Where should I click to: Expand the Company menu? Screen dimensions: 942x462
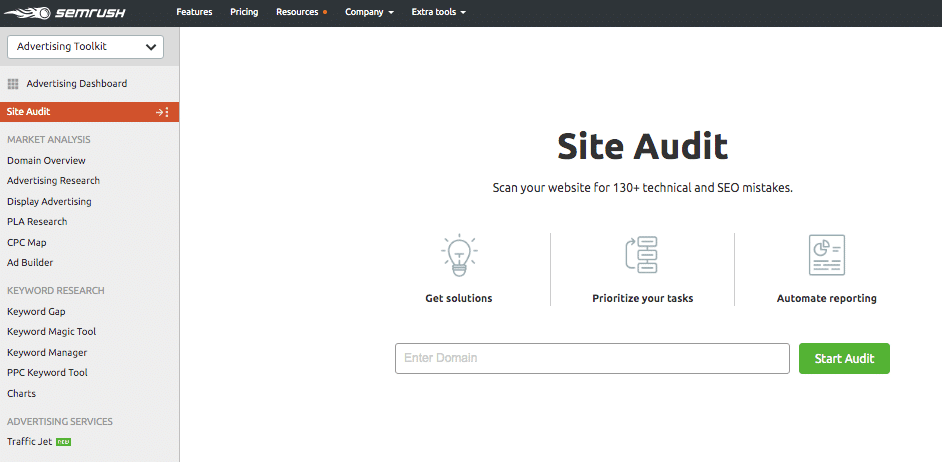click(x=369, y=12)
